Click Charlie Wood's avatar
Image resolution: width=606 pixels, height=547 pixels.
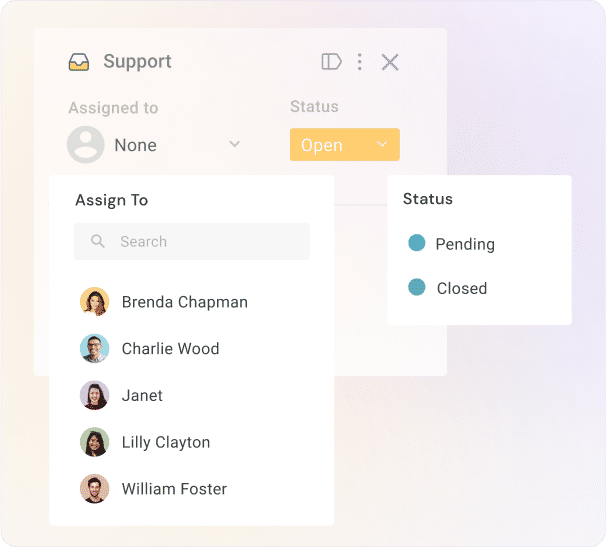pos(94,348)
